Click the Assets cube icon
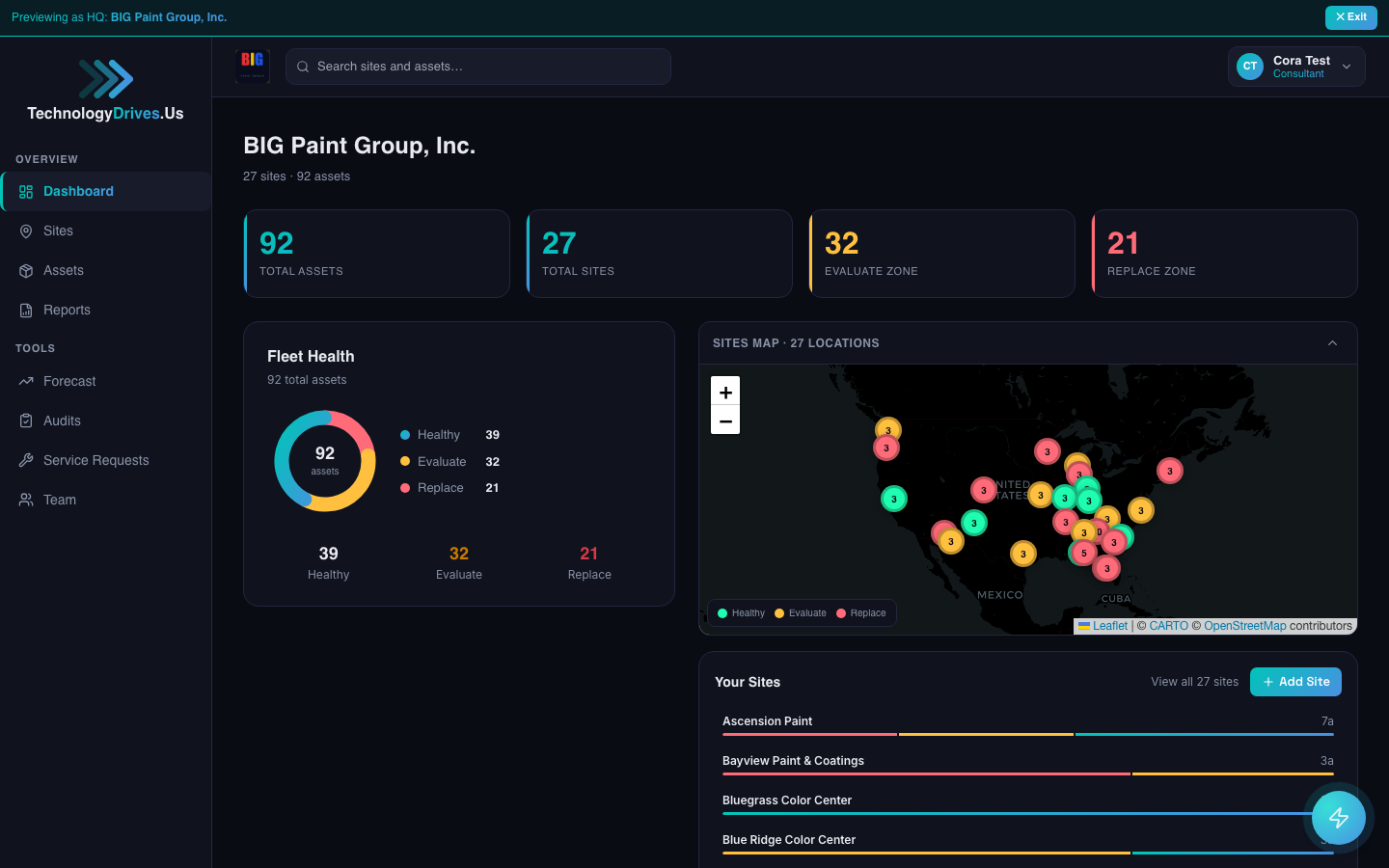1389x868 pixels. [26, 271]
